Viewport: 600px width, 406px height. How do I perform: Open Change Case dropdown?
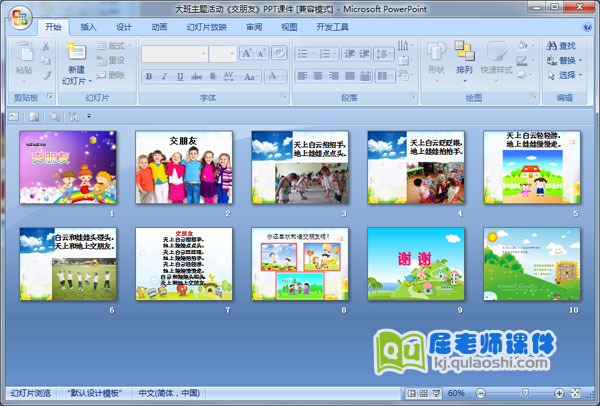[251, 77]
